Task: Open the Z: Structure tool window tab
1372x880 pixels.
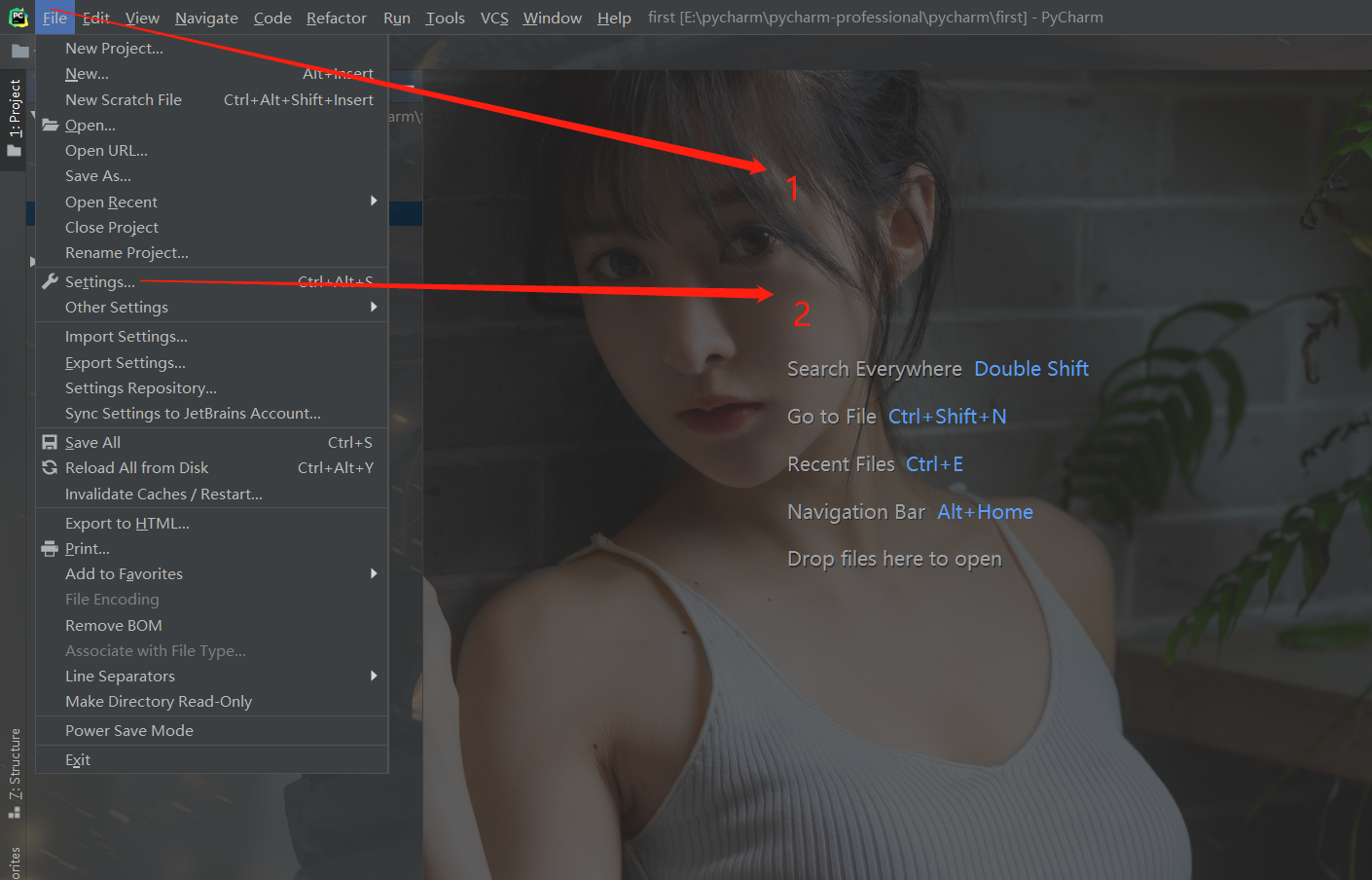Action: click(15, 764)
